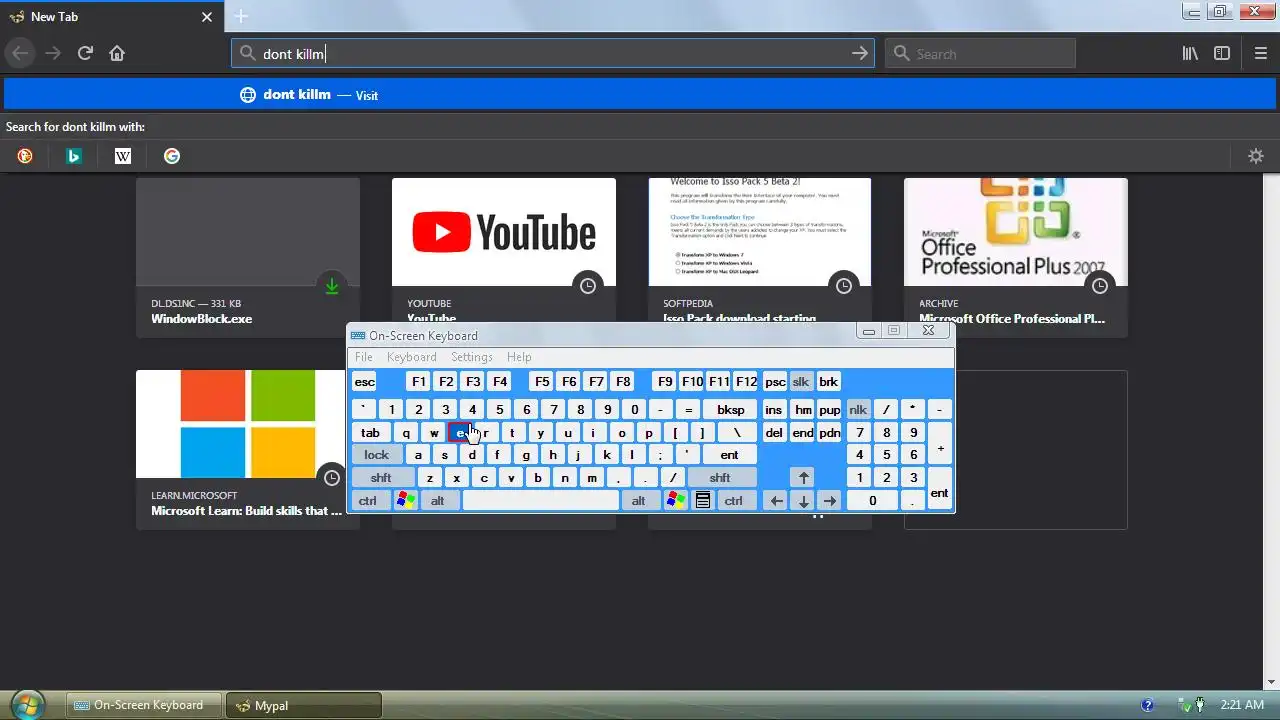
Task: Click the up arrow key on the keyboard
Action: point(803,478)
